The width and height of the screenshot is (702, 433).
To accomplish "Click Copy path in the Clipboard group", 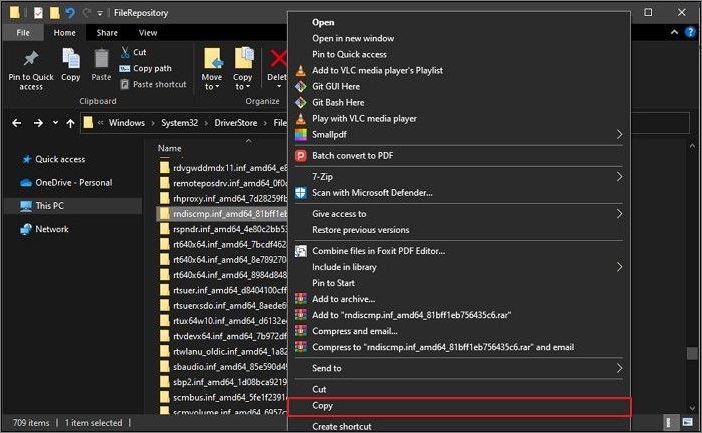I will click(x=151, y=68).
